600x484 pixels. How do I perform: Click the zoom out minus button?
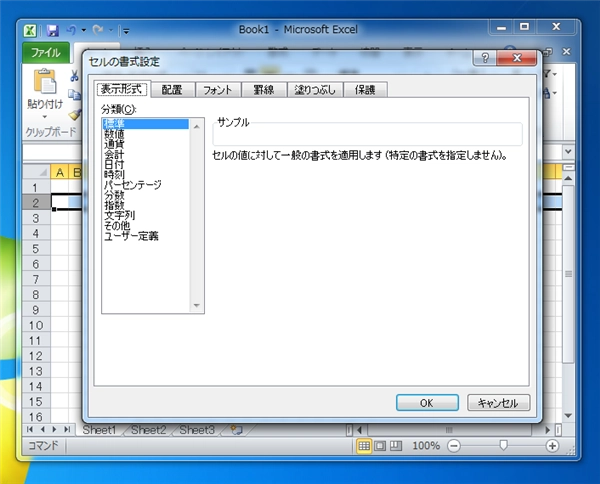(454, 446)
